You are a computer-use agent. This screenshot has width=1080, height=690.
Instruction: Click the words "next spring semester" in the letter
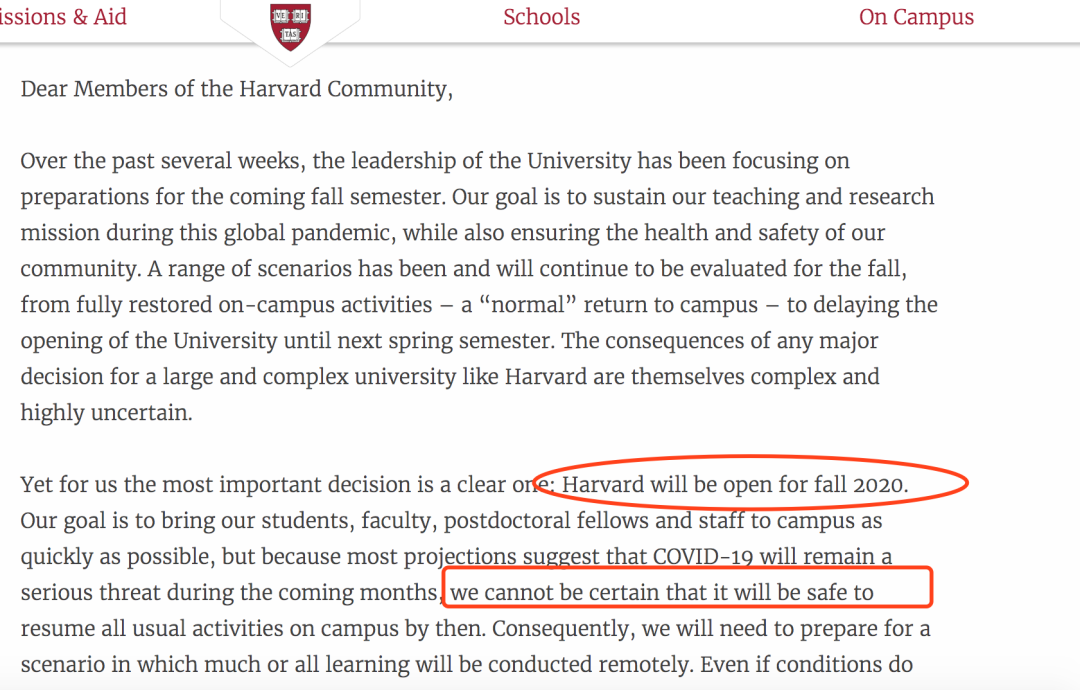[445, 342]
